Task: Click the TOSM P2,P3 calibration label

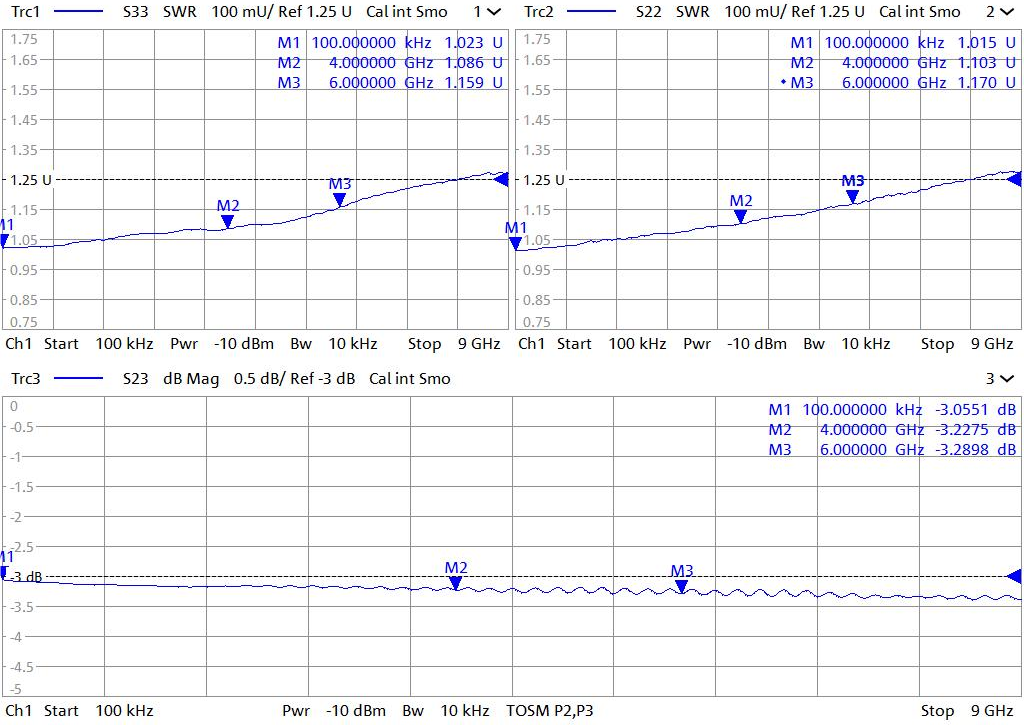Action: tap(550, 711)
